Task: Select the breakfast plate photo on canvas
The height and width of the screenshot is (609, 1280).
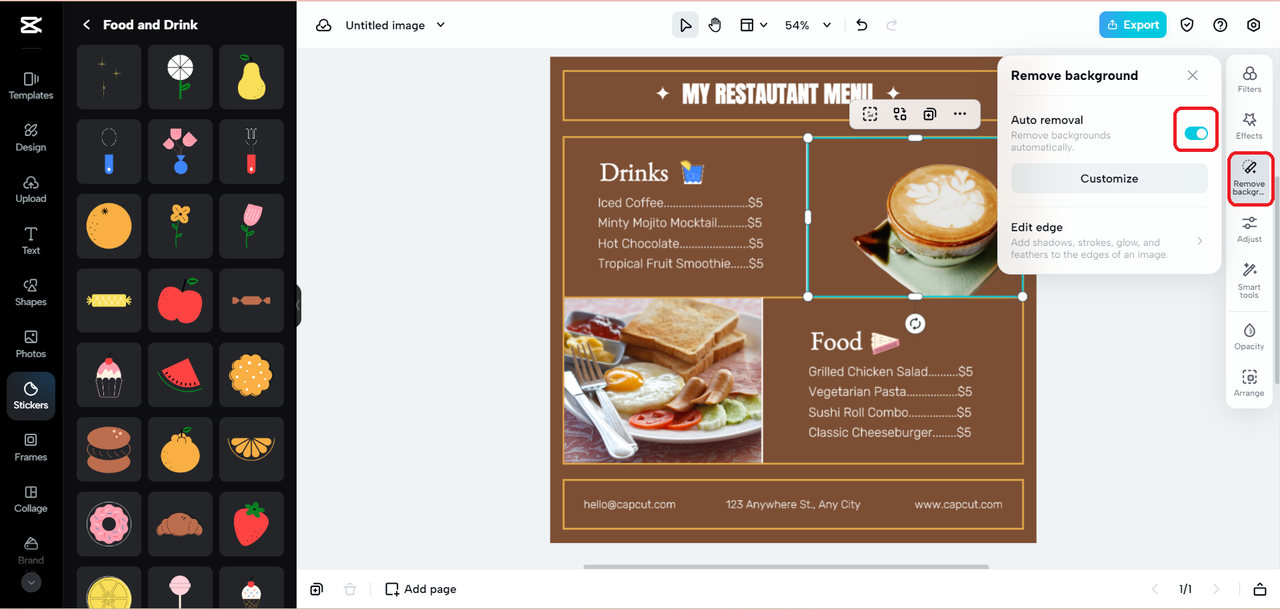Action: 663,380
